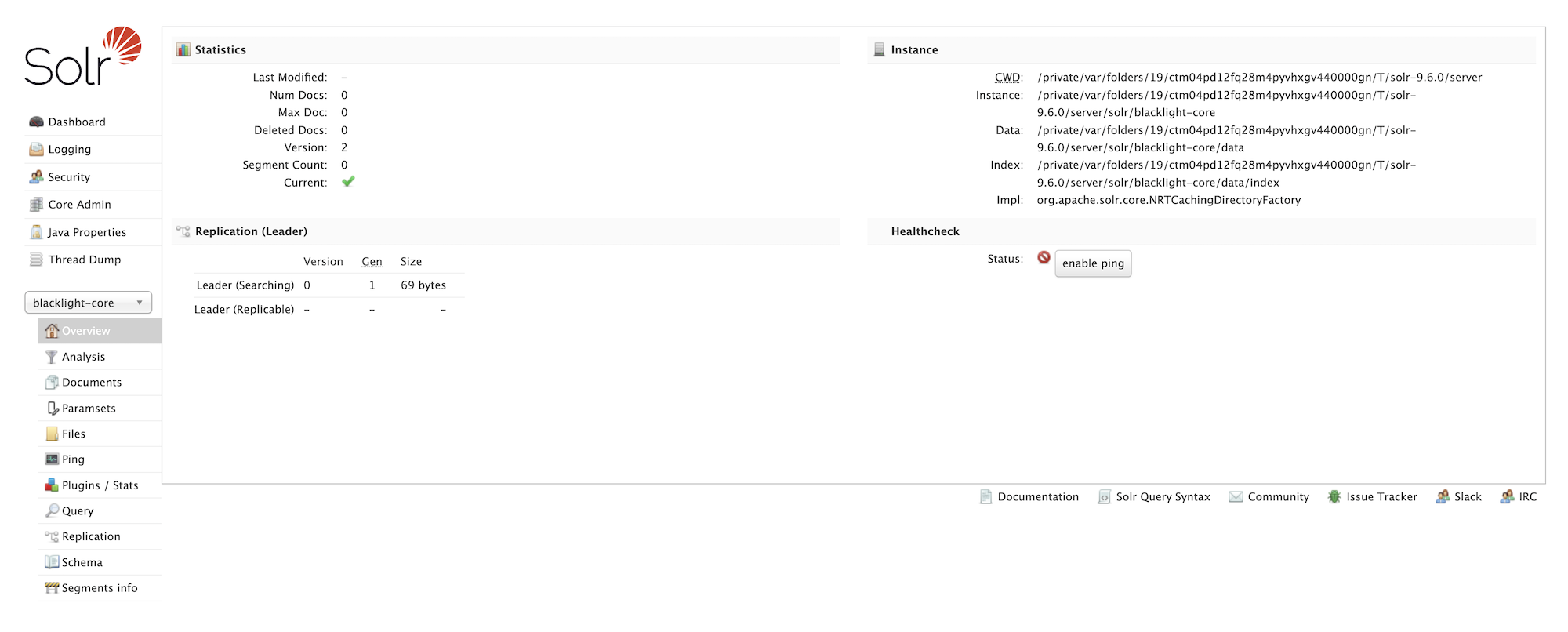Select Core Admin in the sidebar
1568x632 pixels.
80,205
